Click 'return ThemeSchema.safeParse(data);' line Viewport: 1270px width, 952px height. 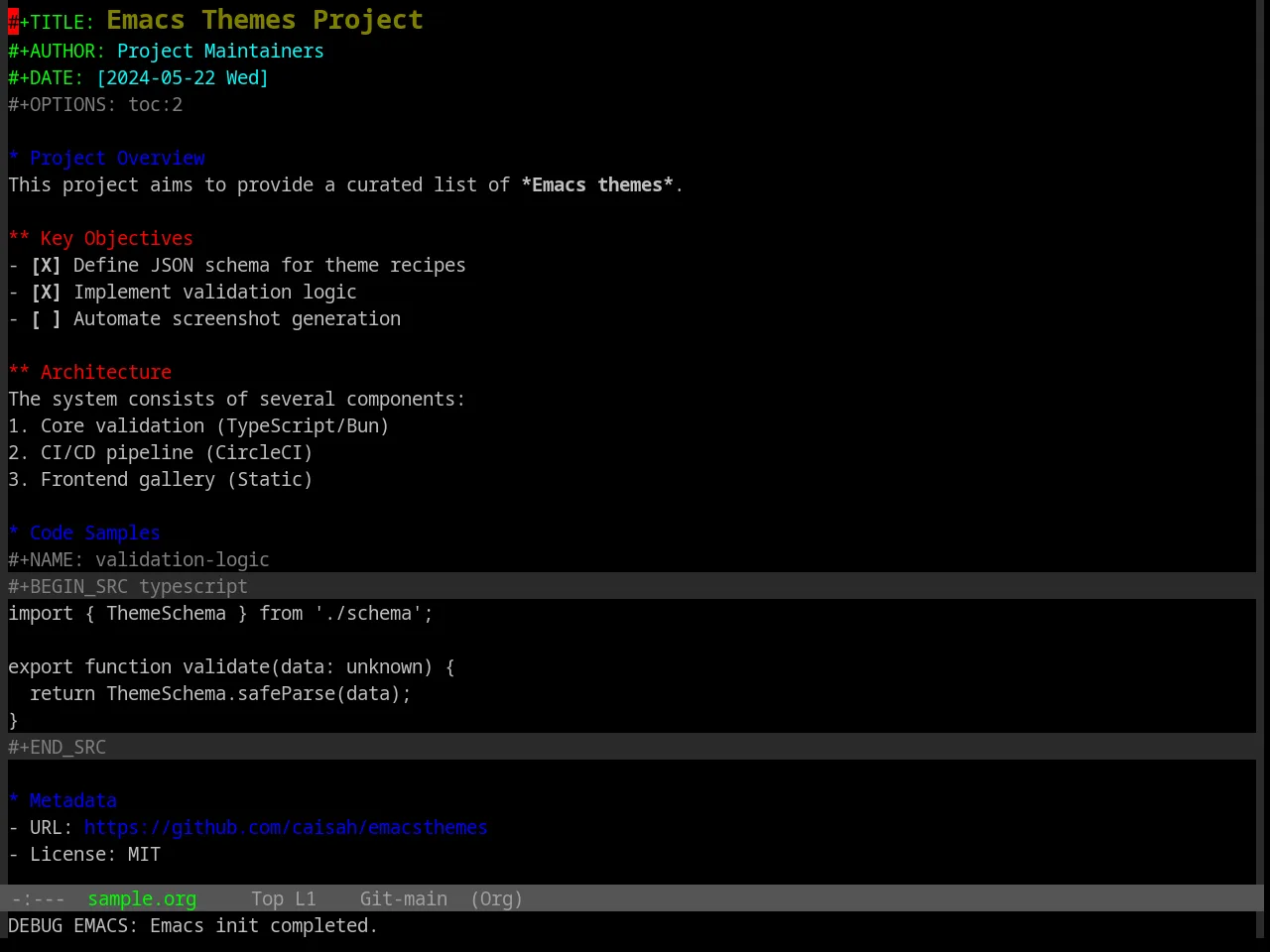click(x=220, y=694)
